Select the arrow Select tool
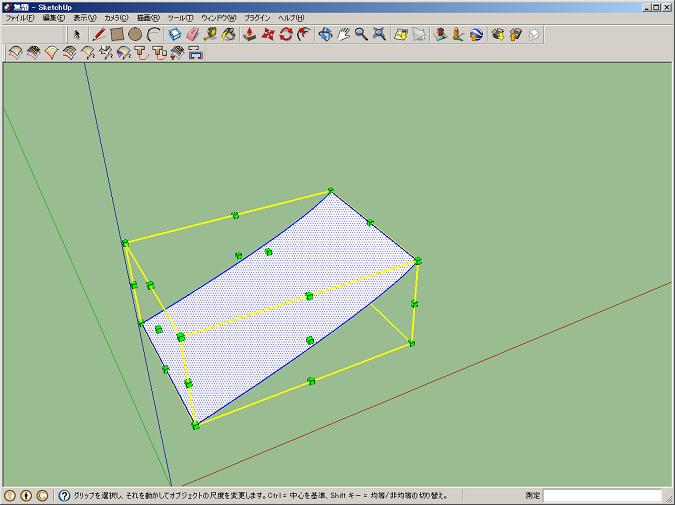 (x=77, y=34)
